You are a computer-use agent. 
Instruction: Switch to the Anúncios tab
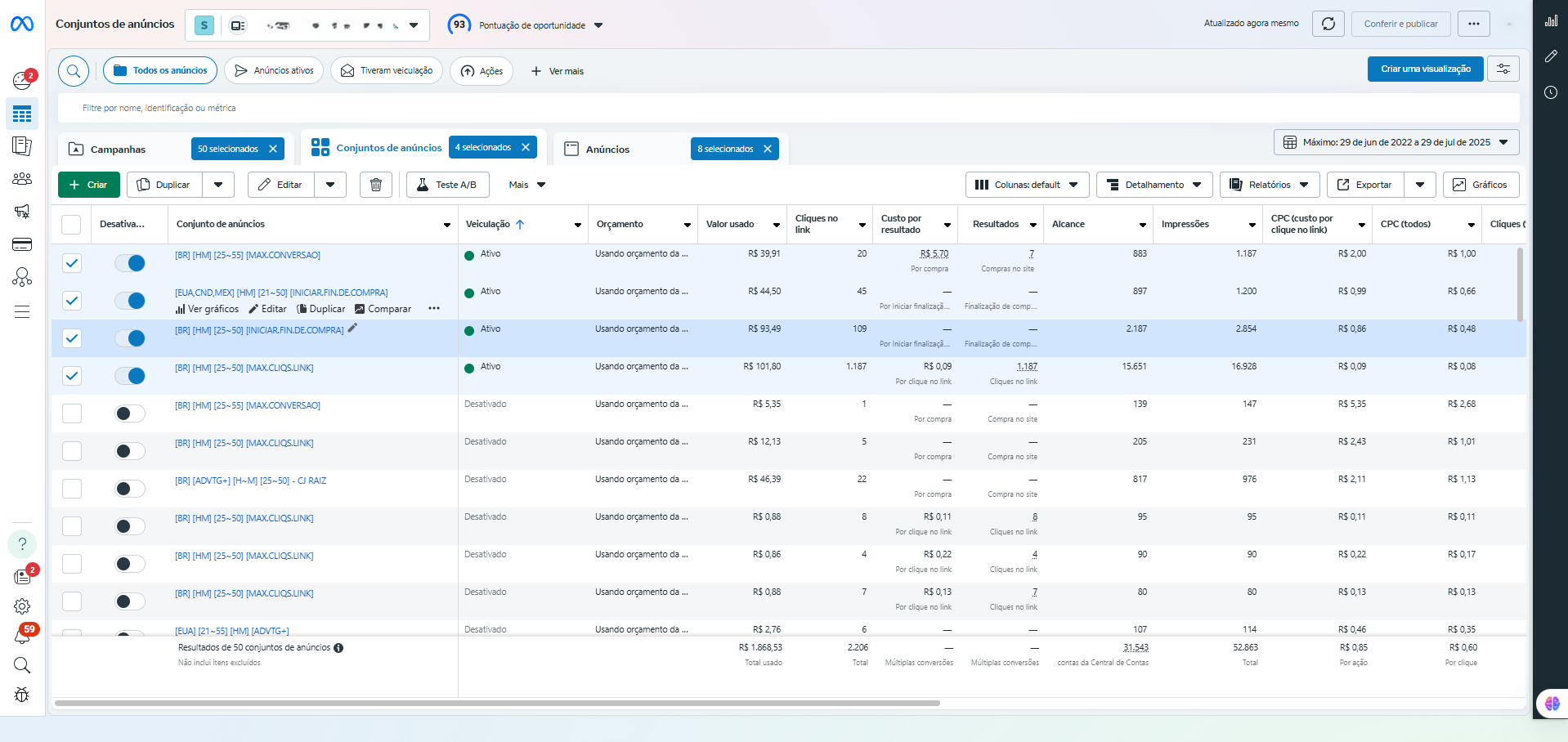click(607, 150)
